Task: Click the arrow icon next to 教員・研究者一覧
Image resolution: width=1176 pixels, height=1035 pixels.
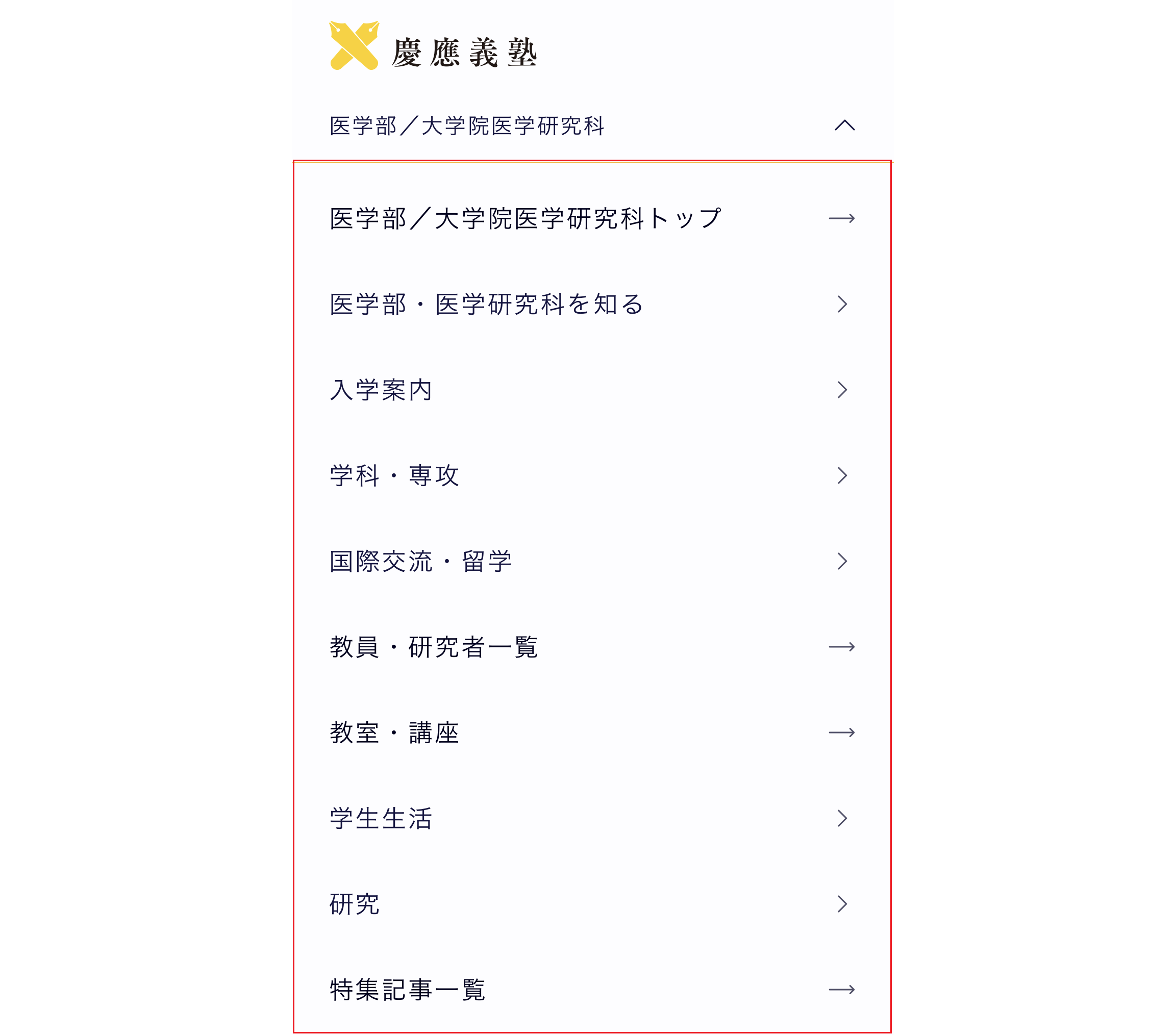Action: tap(843, 647)
